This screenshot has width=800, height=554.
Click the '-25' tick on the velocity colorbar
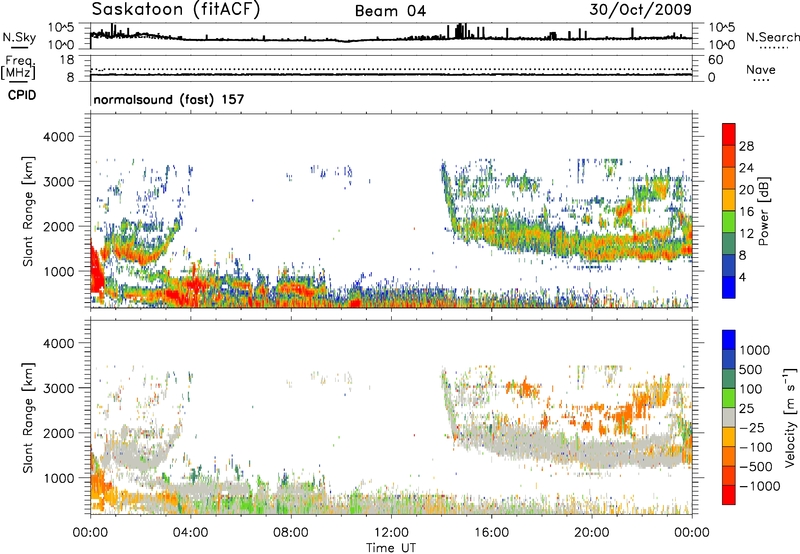tap(752, 428)
